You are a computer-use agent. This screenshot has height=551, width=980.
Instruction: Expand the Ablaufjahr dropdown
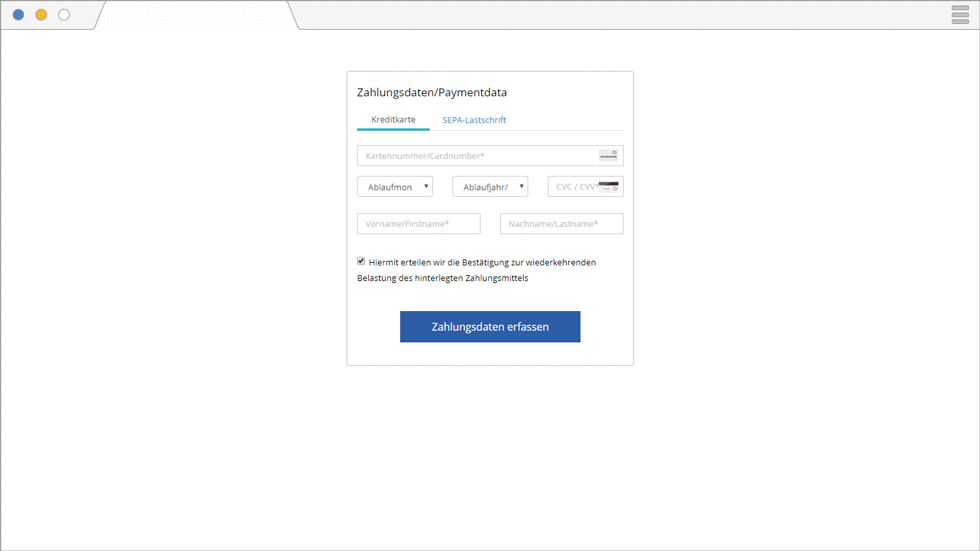(490, 187)
